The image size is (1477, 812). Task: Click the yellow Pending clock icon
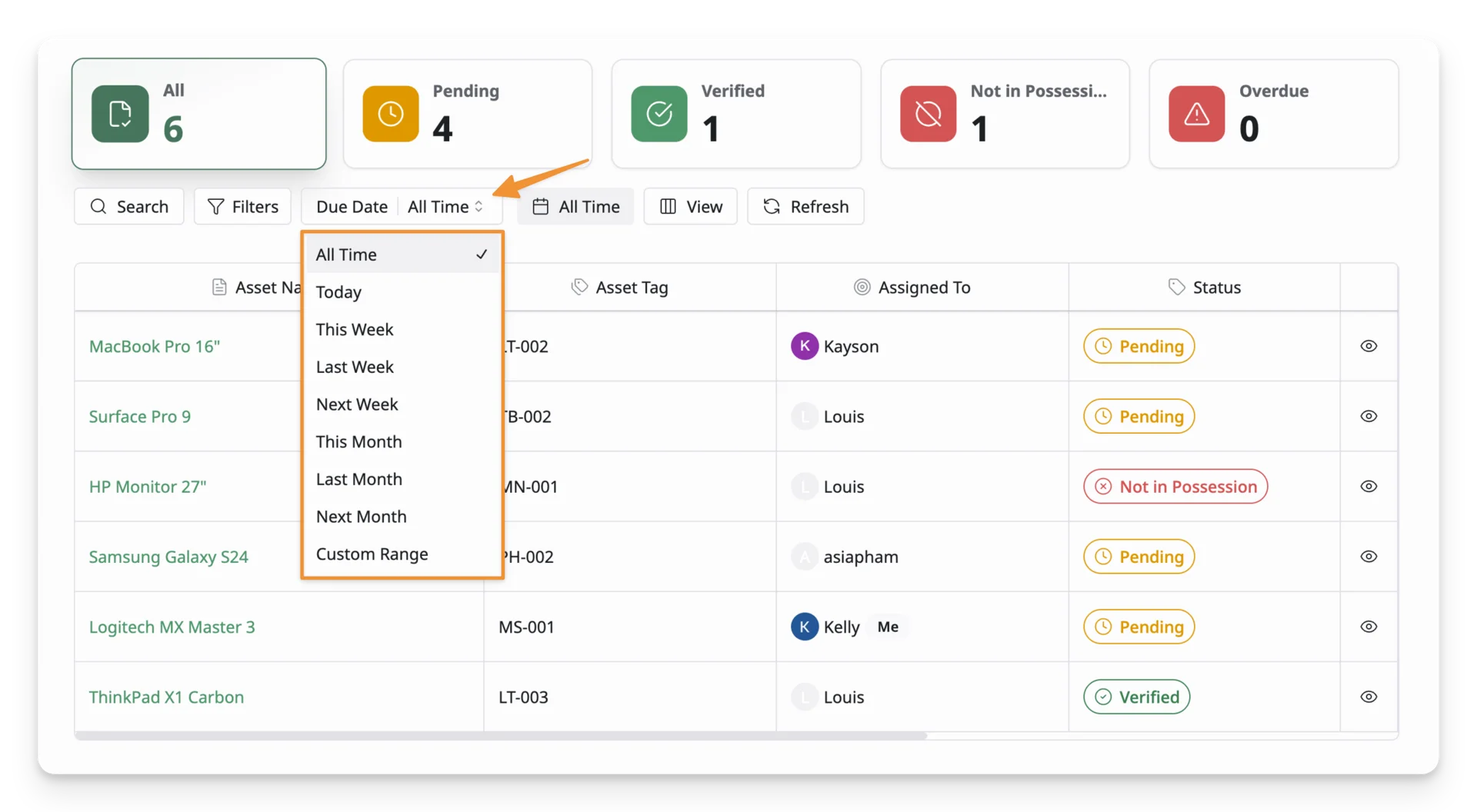[x=391, y=114]
